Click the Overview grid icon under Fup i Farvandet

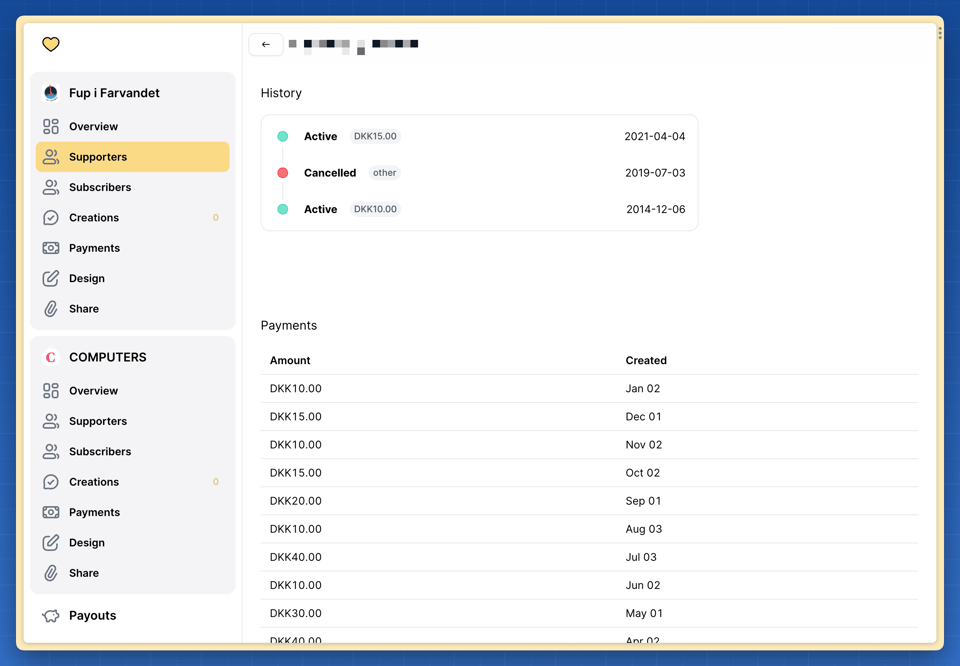(x=51, y=127)
